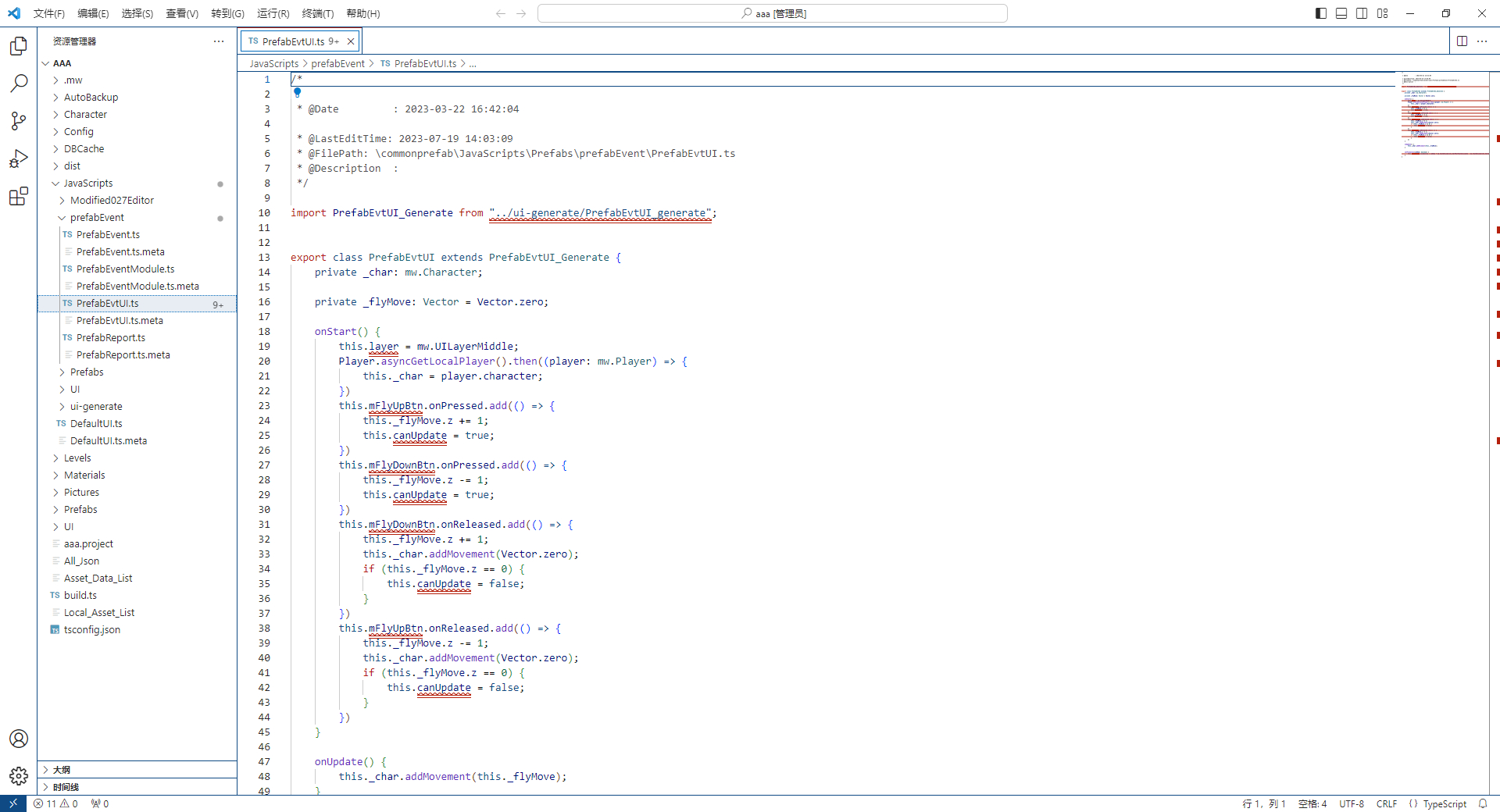Toggle the primary side bar

click(x=1321, y=13)
